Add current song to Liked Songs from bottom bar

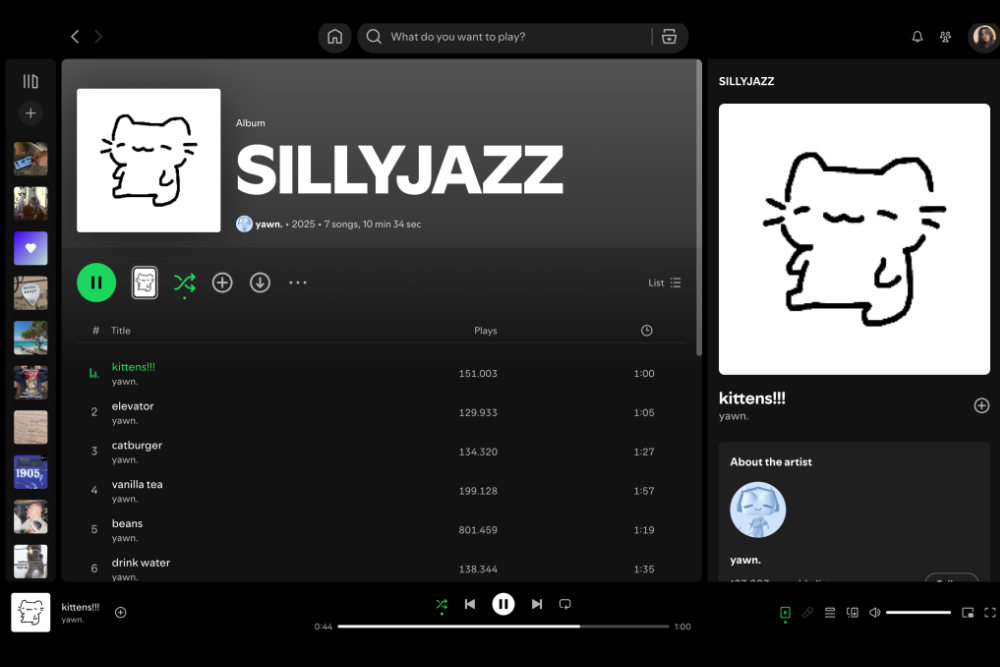(121, 612)
